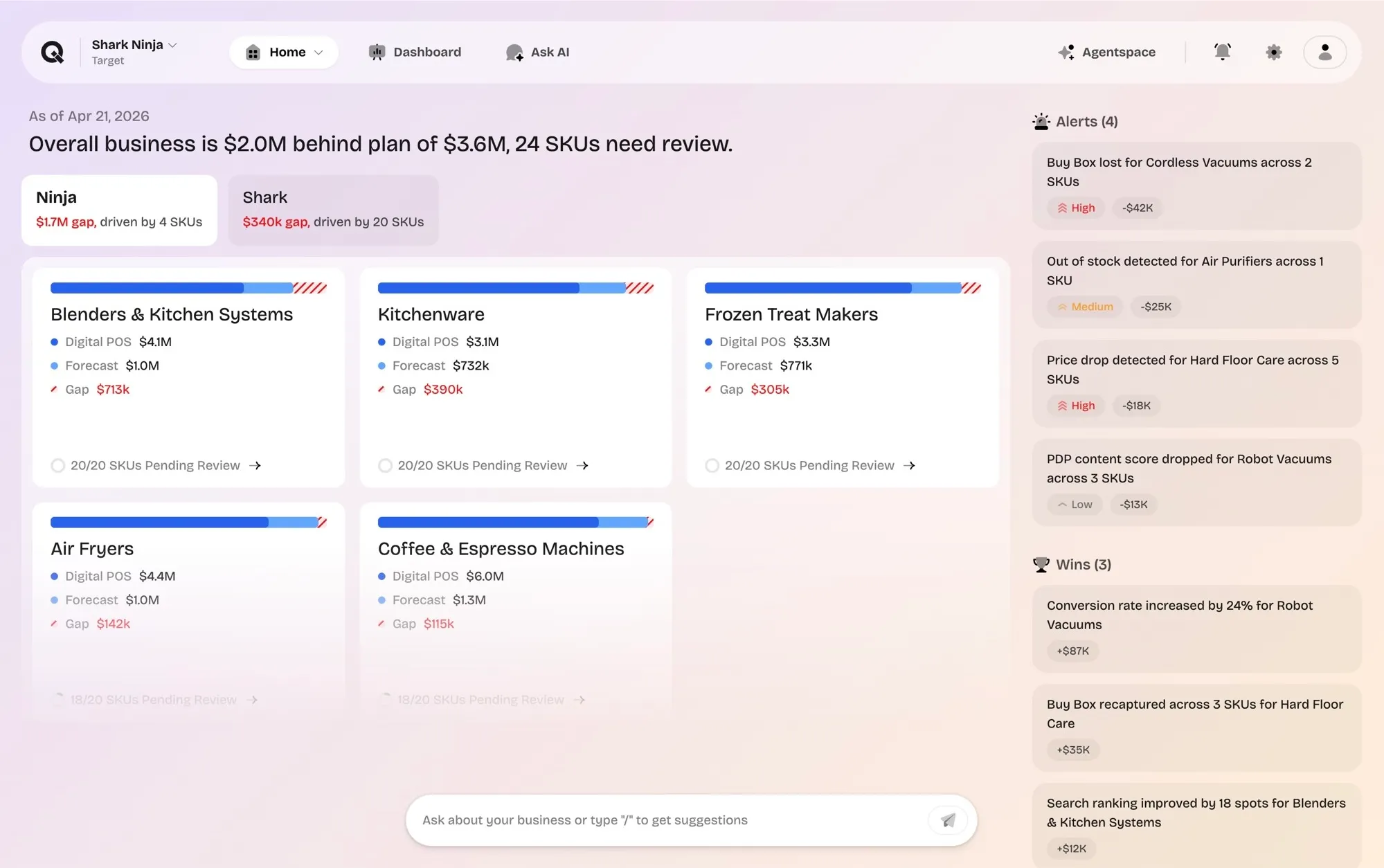Image resolution: width=1384 pixels, height=868 pixels.
Task: Click the +$87K win badge
Action: (x=1072, y=651)
